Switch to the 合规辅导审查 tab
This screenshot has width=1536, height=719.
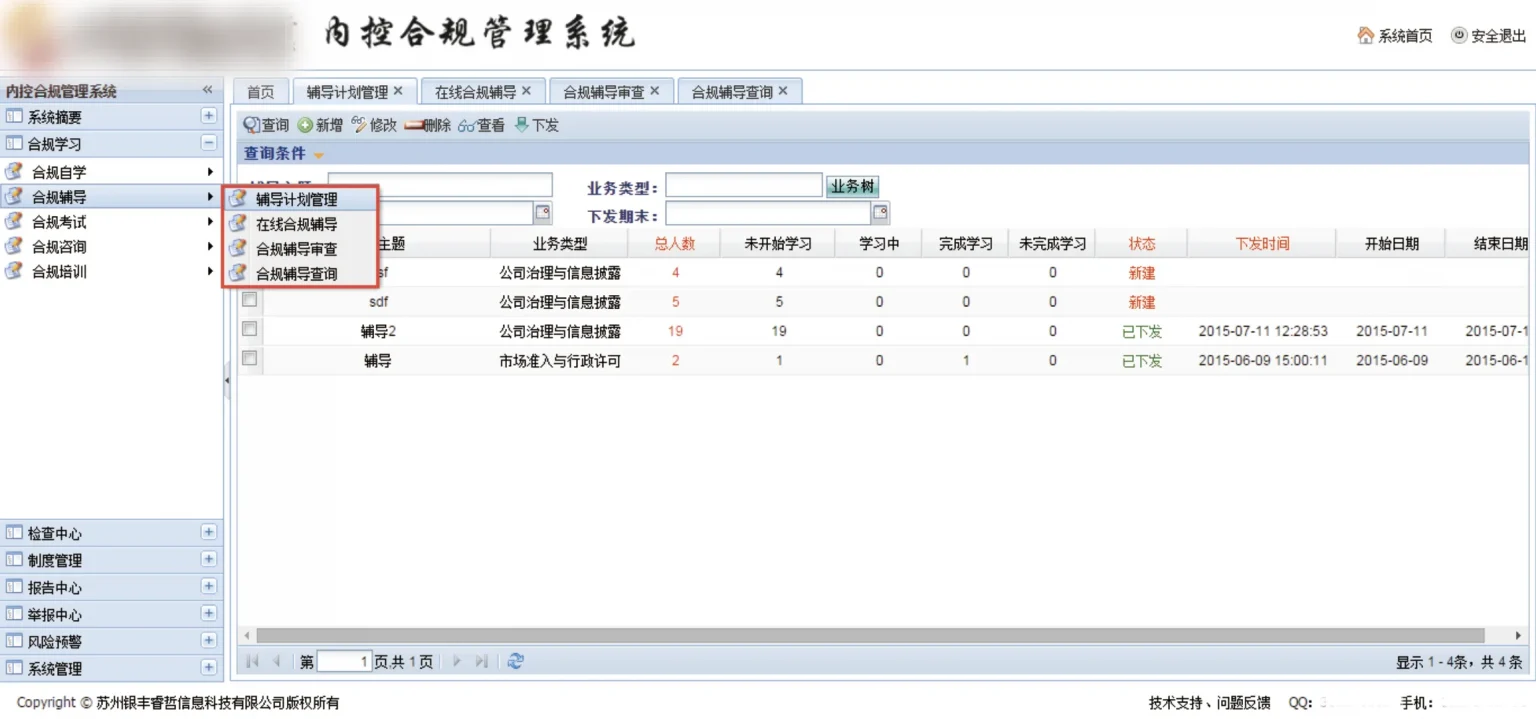click(603, 92)
